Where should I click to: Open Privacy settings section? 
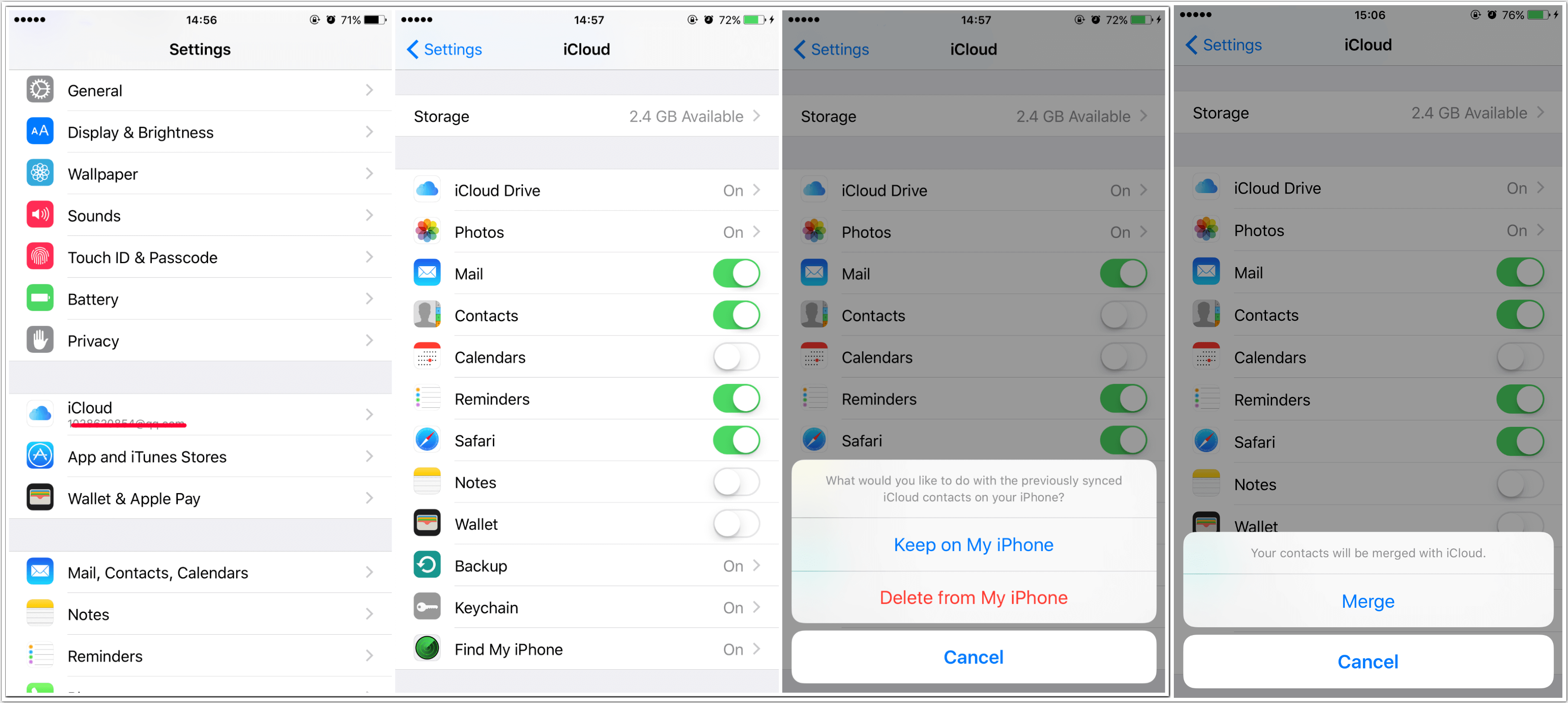pos(197,341)
